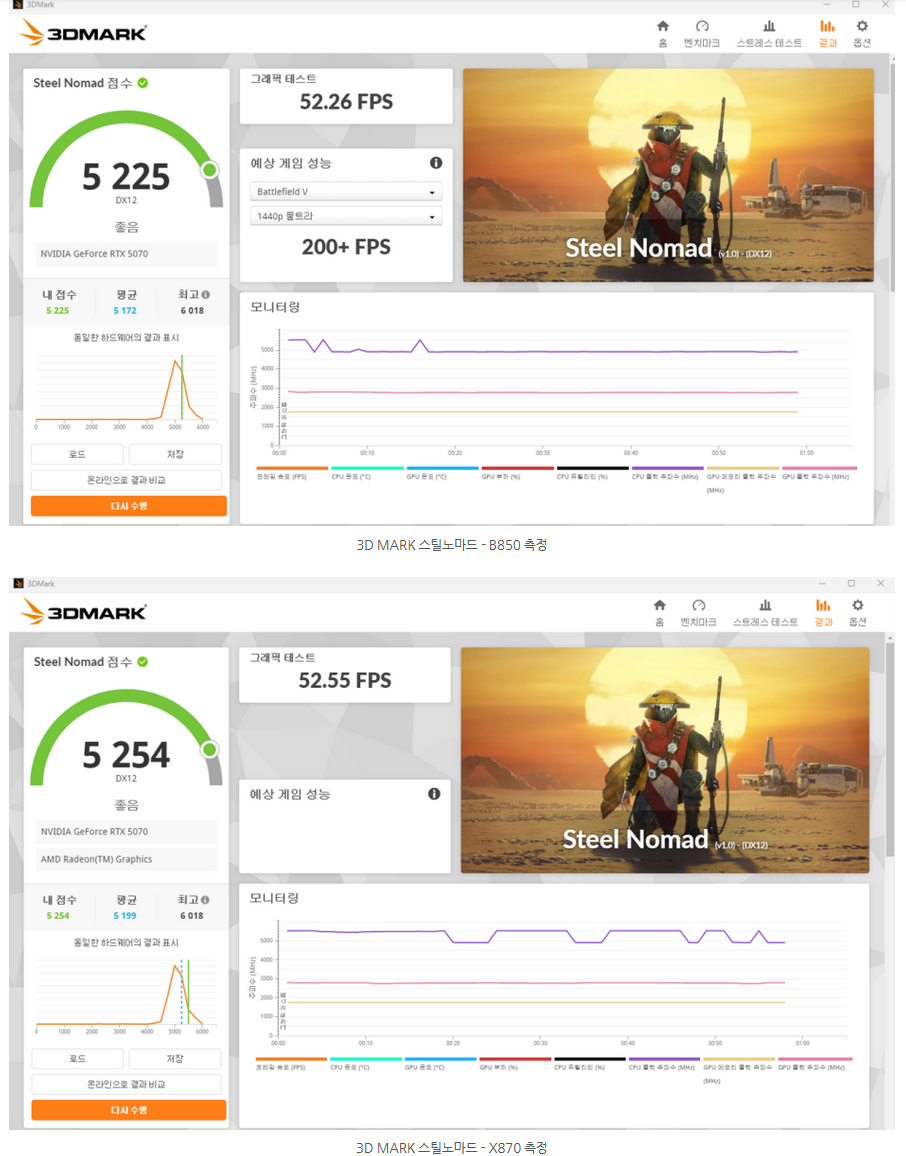Click green validation check beside 5 225 Steel Nomad score
906x1156 pixels.
coord(143,83)
